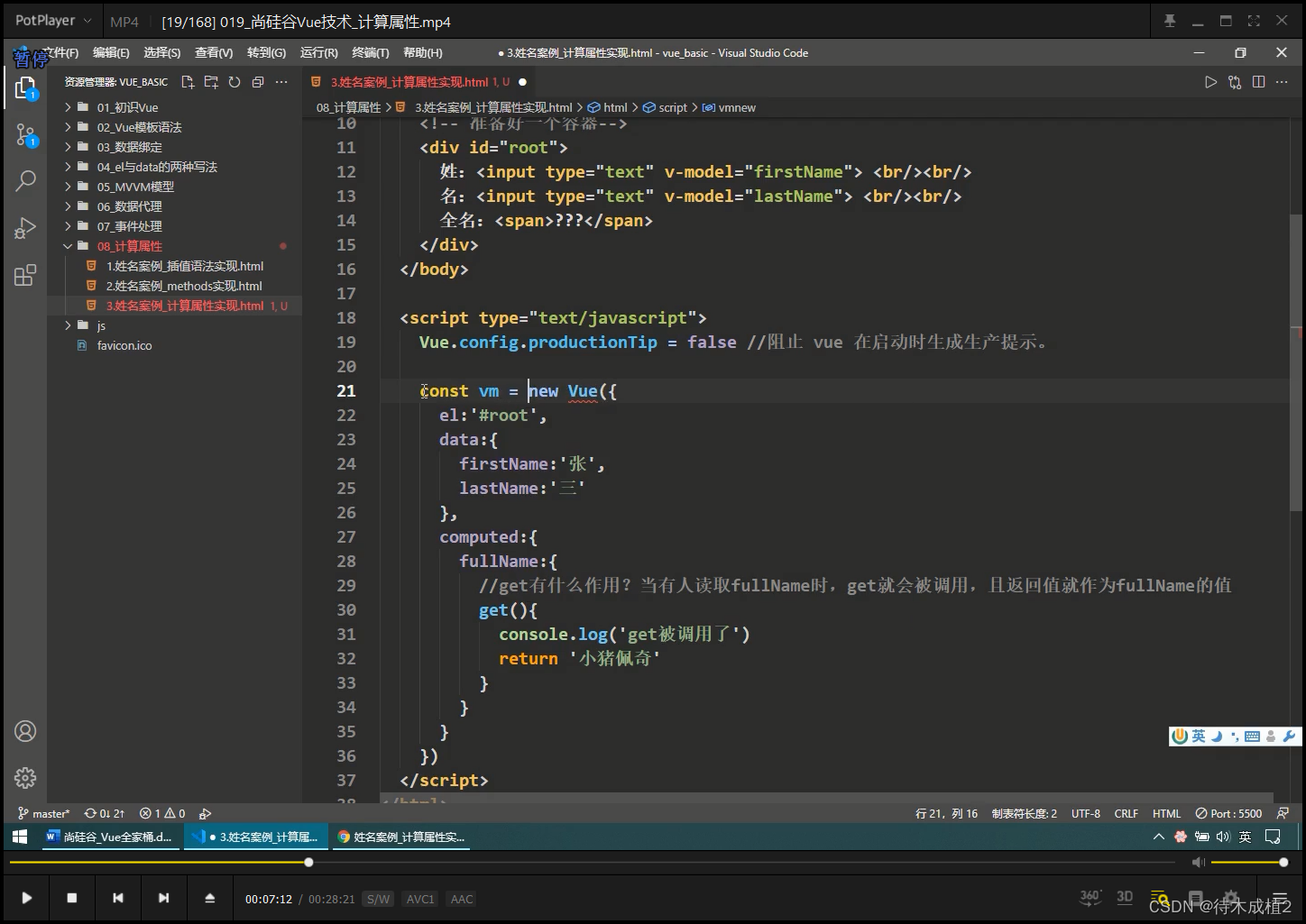
Task: Adjust the PotPlayer volume slider
Action: pyautogui.click(x=1247, y=863)
